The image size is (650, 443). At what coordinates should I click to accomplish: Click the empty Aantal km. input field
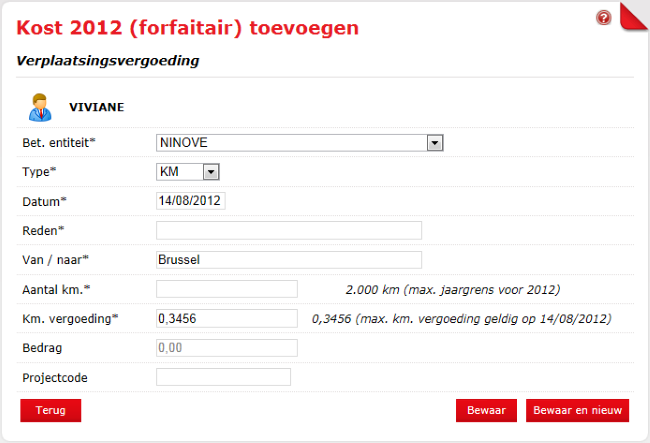click(227, 289)
